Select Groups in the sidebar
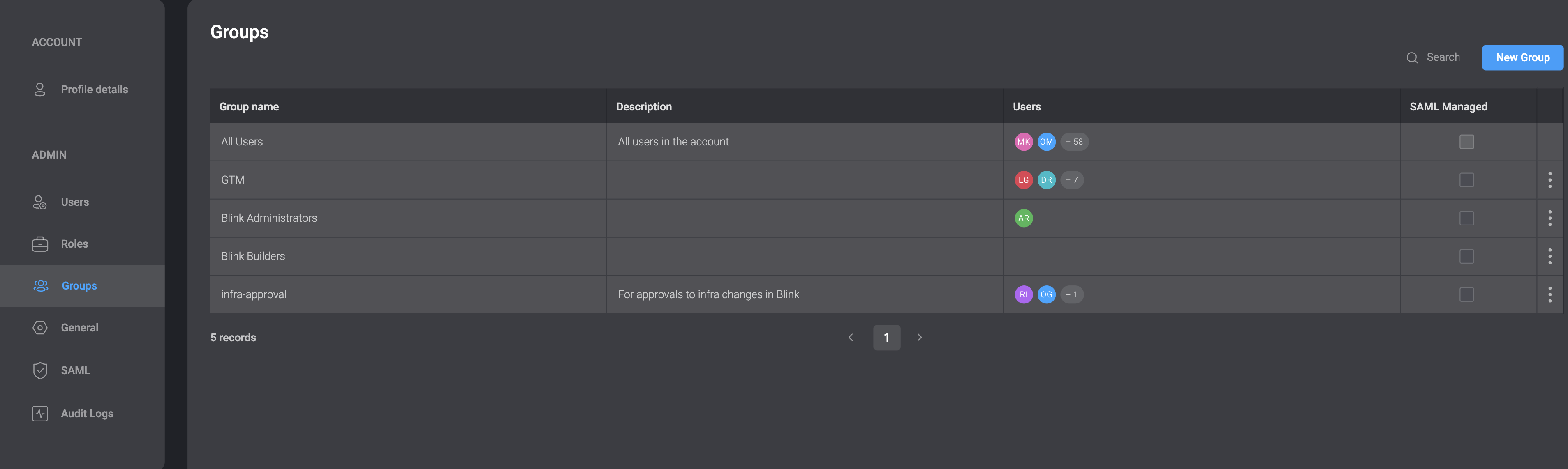This screenshot has width=1568, height=469. (82, 286)
